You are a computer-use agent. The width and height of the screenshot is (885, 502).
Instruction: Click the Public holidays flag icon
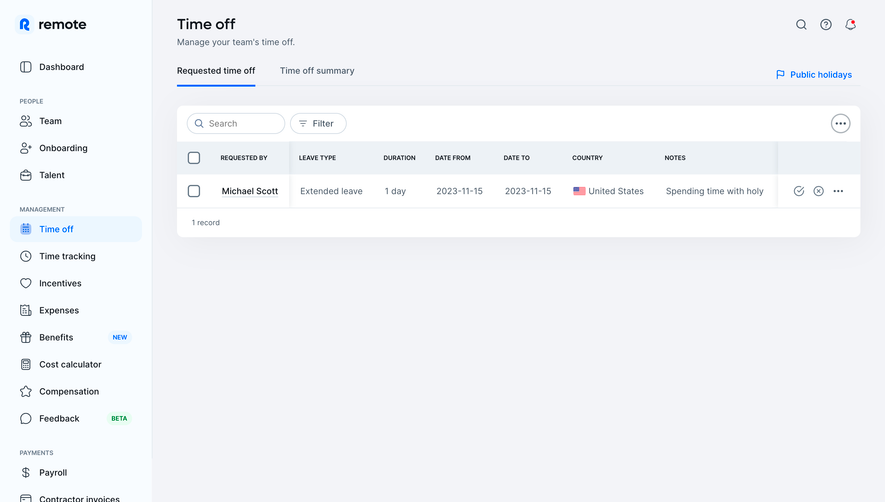pos(780,75)
